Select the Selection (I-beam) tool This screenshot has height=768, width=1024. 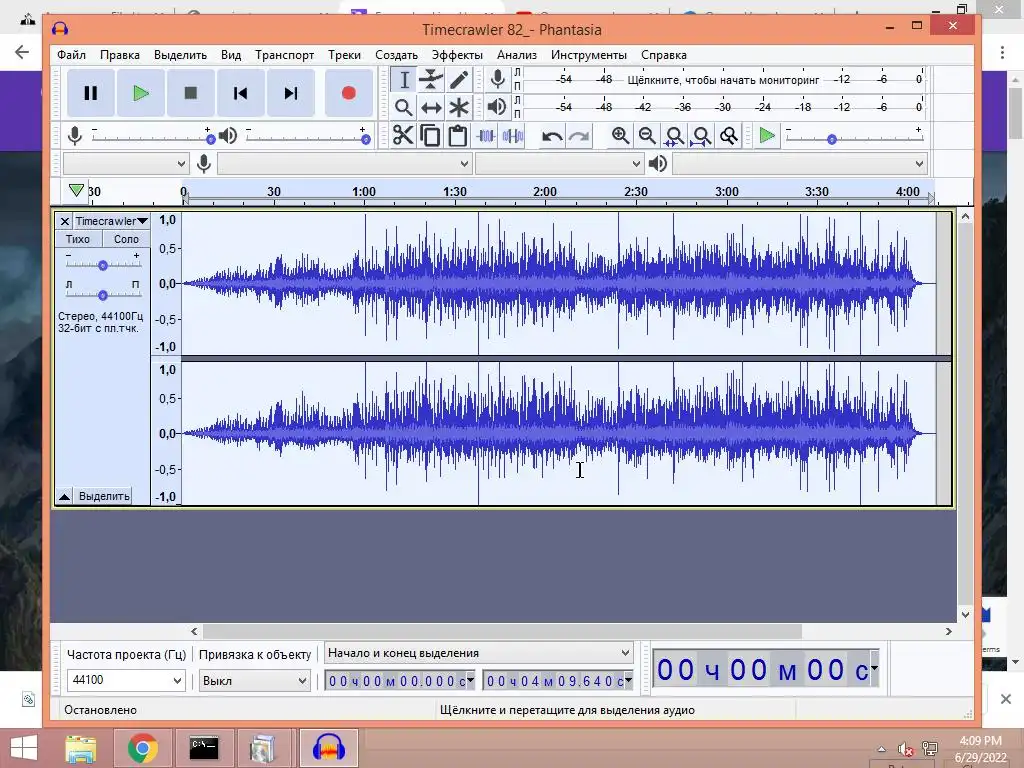pyautogui.click(x=404, y=80)
